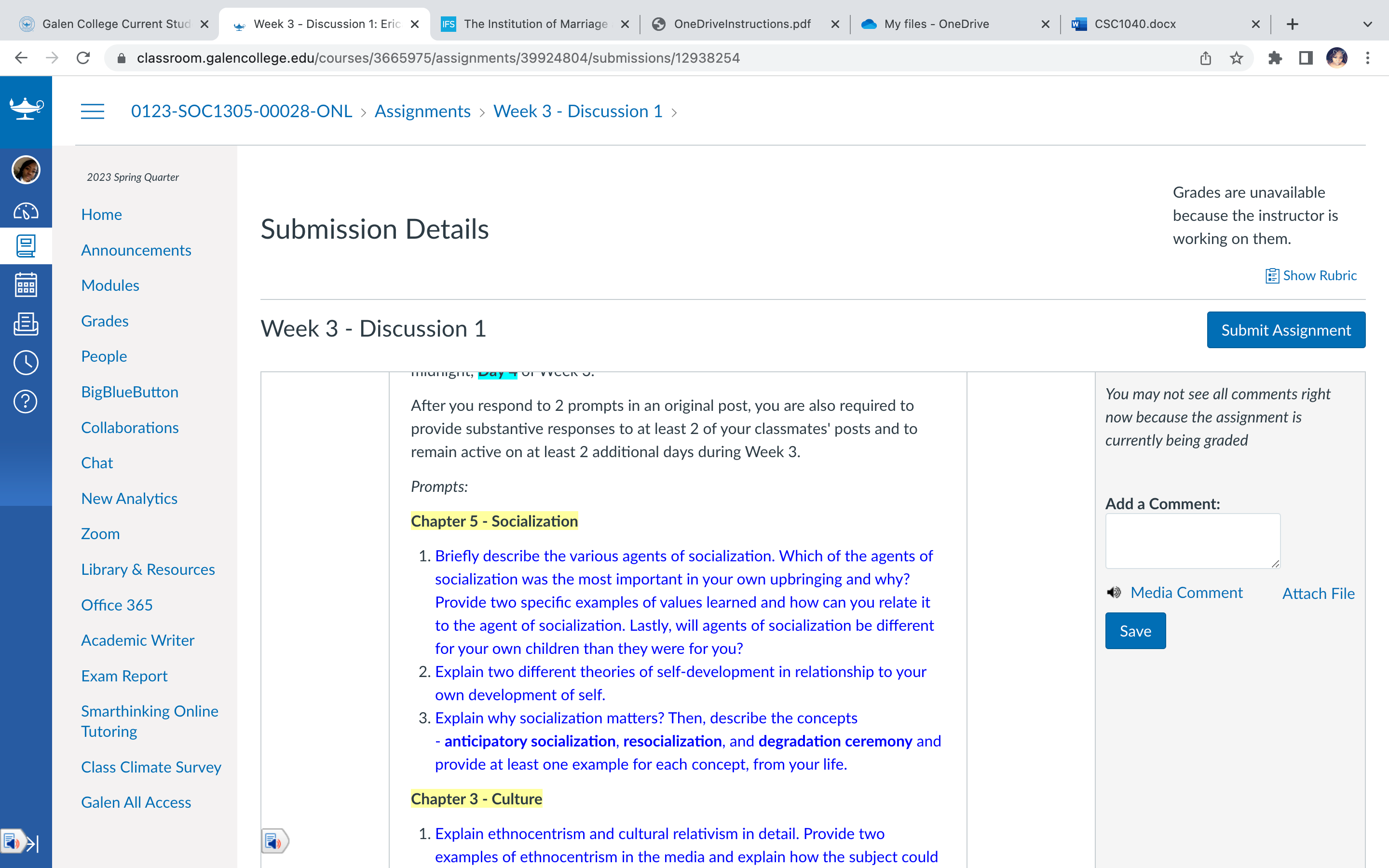Save the comment with the Save button
This screenshot has width=1389, height=868.
coord(1135,631)
